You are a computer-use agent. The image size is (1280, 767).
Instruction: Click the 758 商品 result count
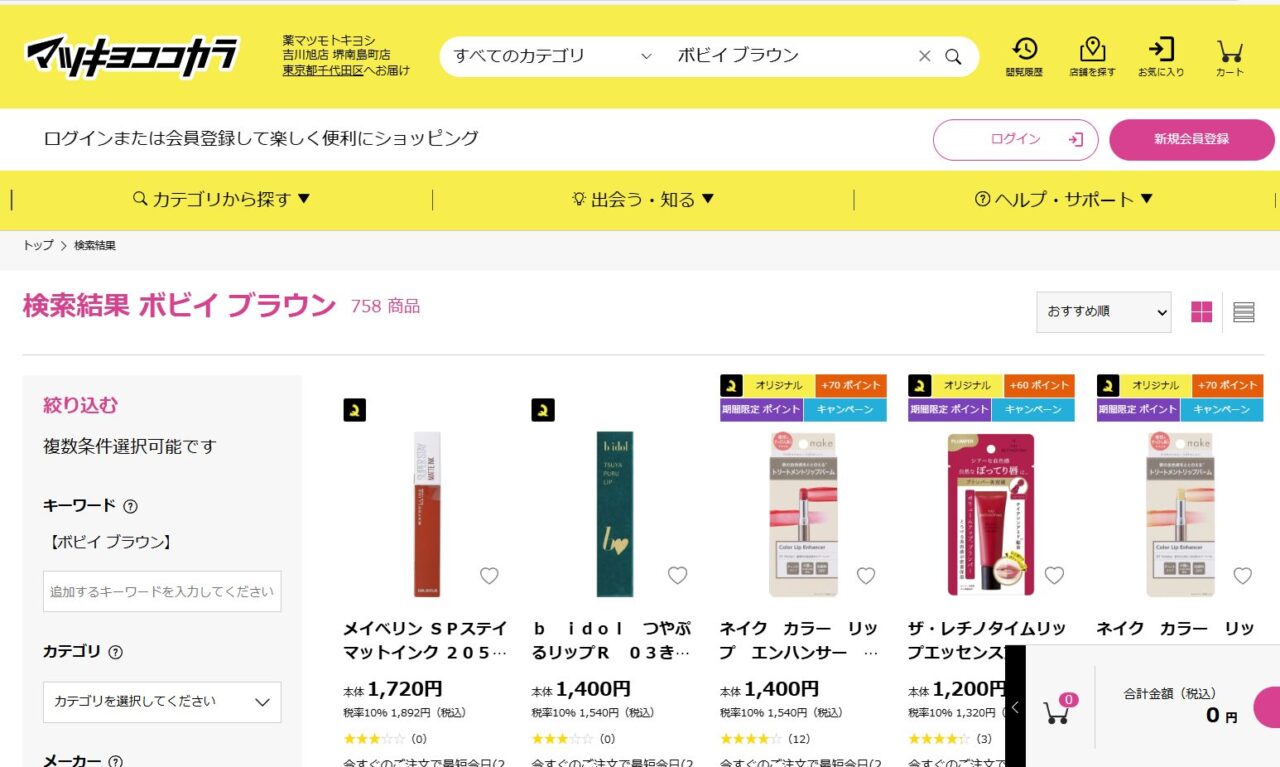(385, 306)
